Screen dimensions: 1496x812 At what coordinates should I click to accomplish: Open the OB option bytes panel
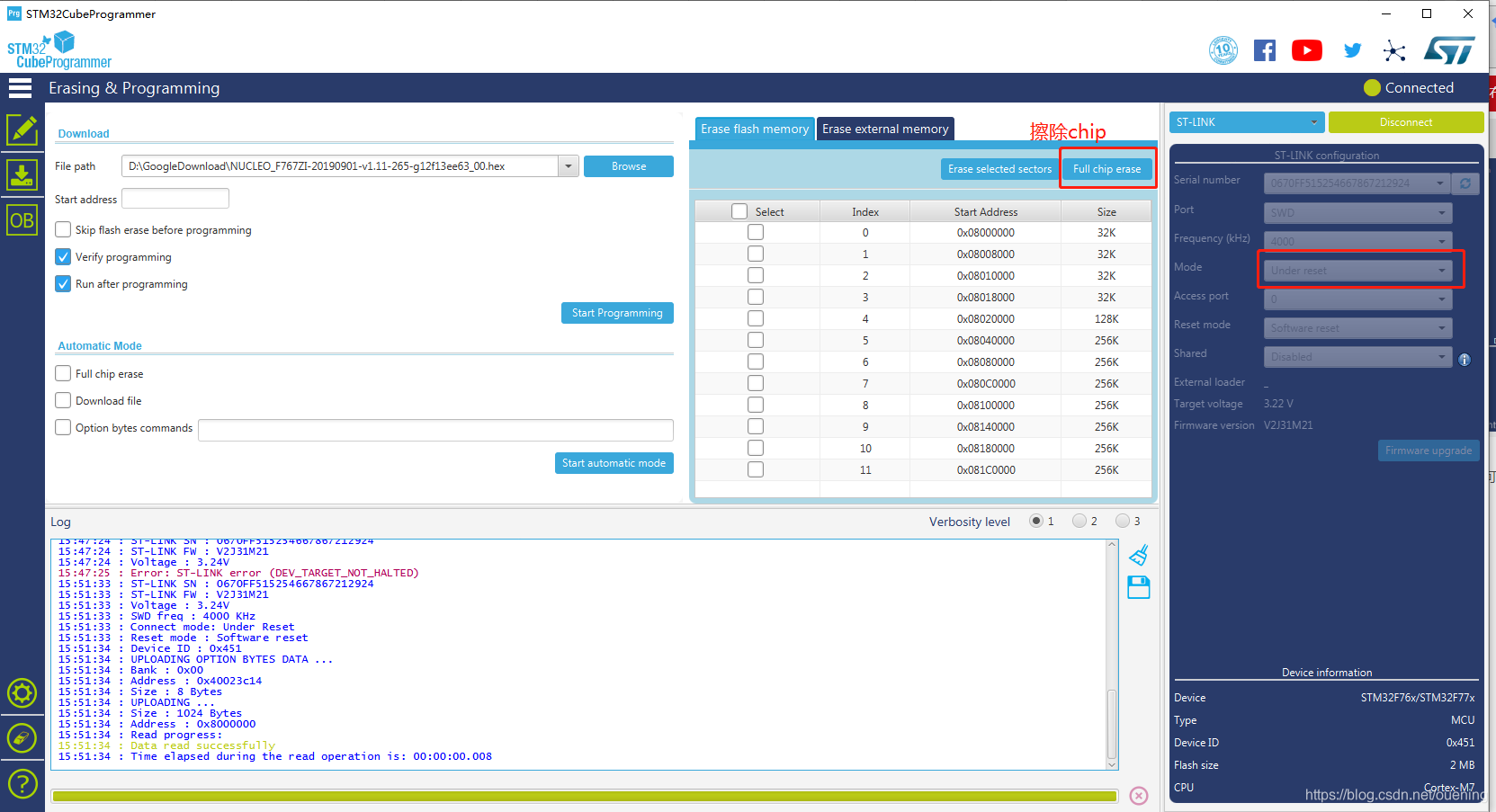pos(22,220)
